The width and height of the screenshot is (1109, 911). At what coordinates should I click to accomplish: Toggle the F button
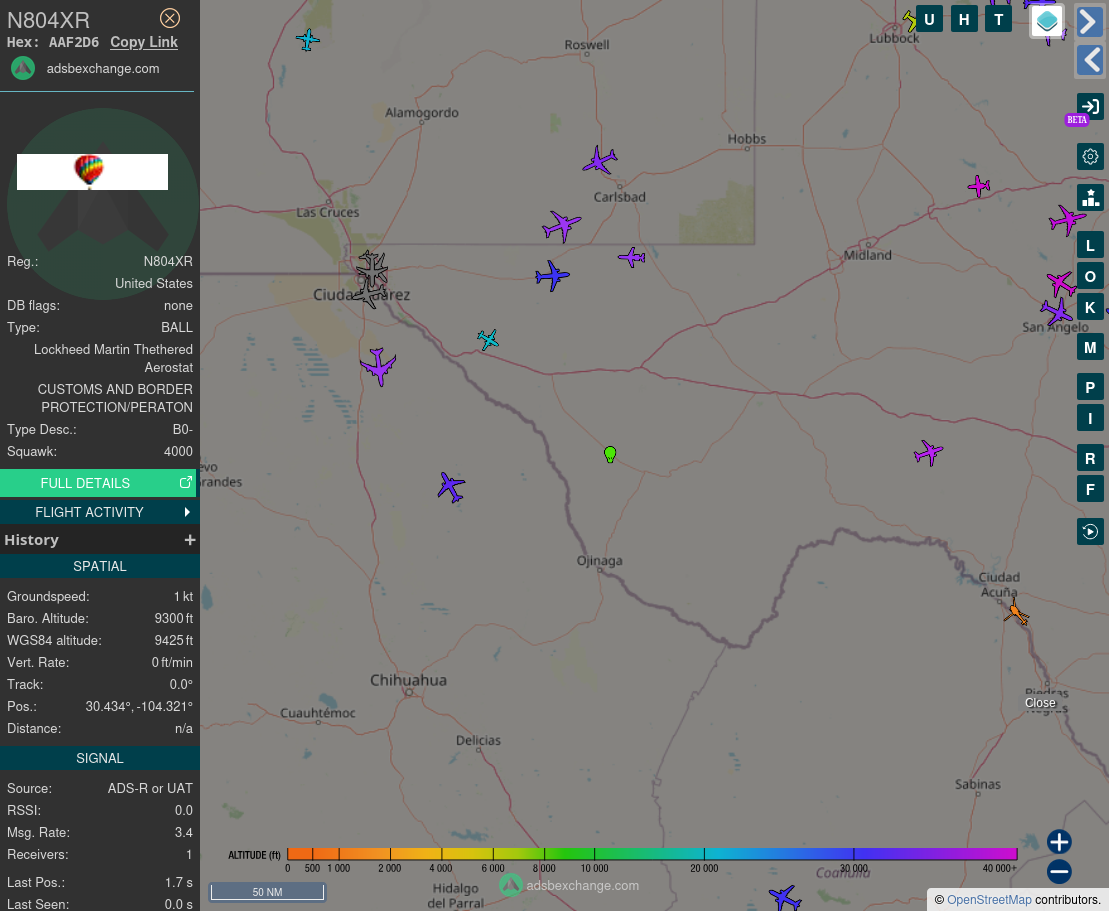pos(1090,489)
